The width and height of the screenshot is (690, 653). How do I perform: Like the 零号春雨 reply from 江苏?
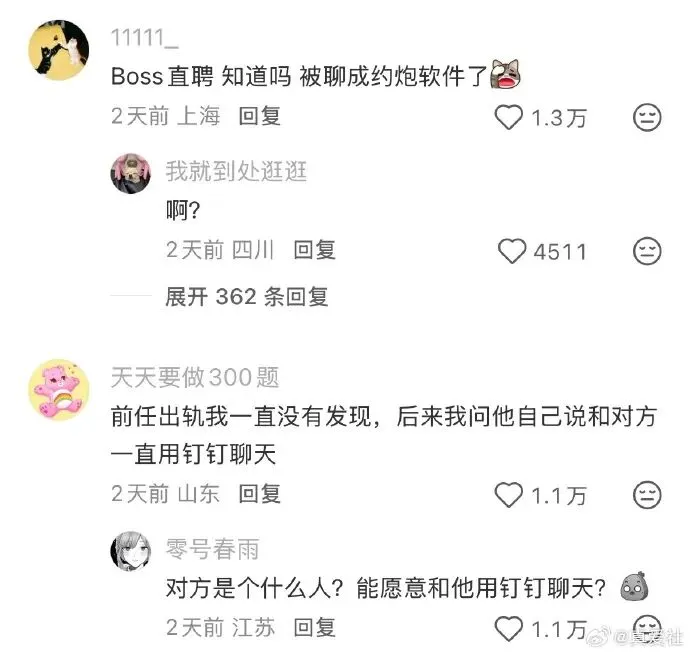[509, 628]
